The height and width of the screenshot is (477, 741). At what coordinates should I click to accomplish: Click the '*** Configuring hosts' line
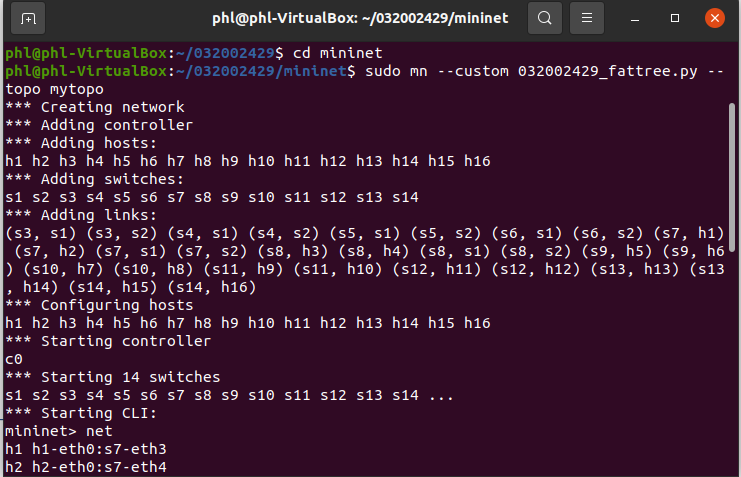coord(99,305)
